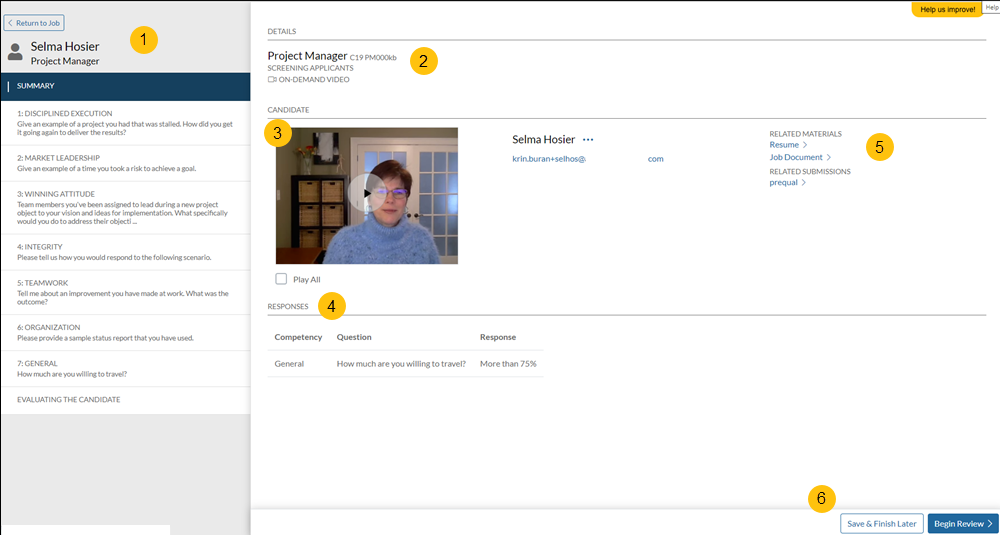1000x535 pixels.
Task: Select question 4: Integrity
Action: (x=124, y=251)
